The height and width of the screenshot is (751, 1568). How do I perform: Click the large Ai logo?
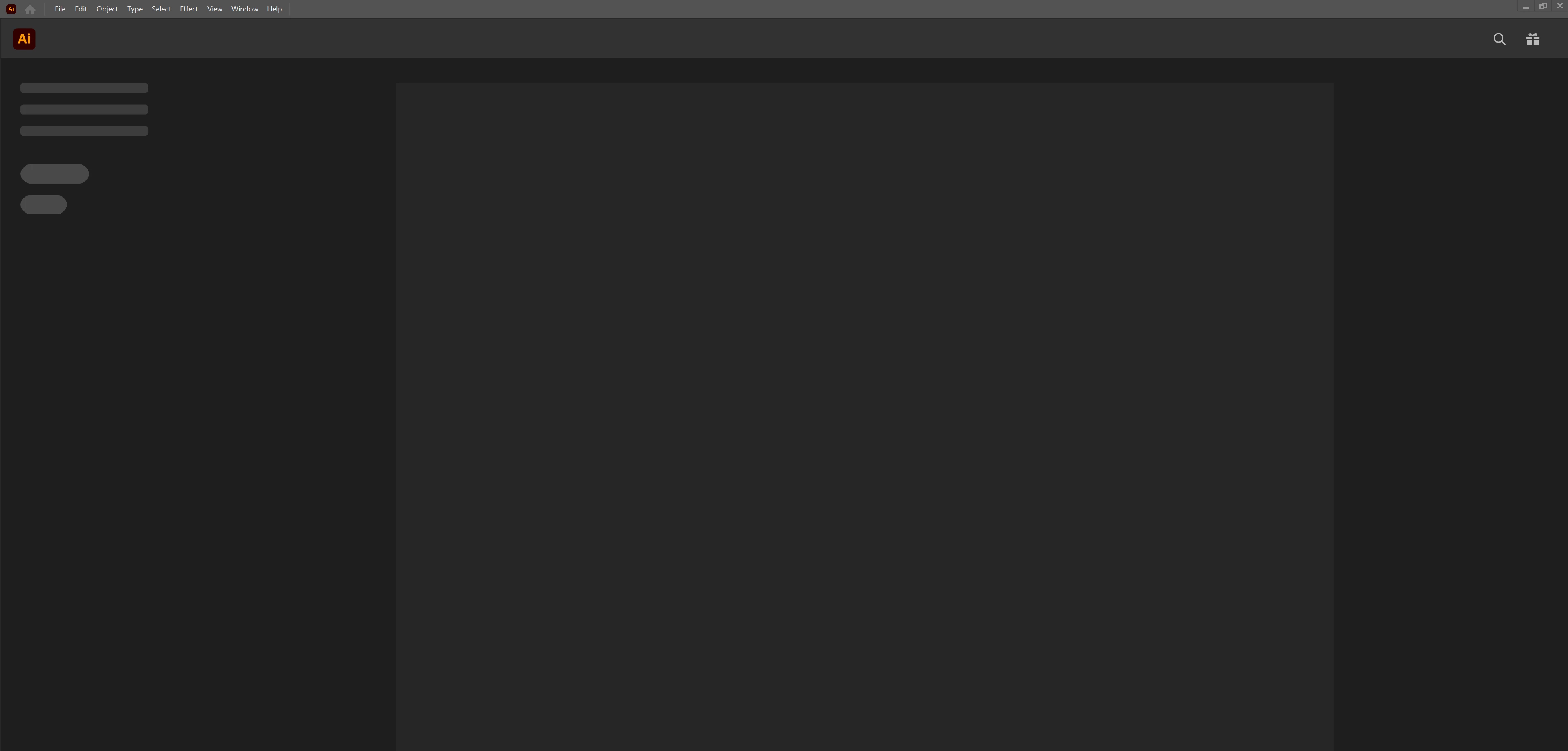point(25,39)
